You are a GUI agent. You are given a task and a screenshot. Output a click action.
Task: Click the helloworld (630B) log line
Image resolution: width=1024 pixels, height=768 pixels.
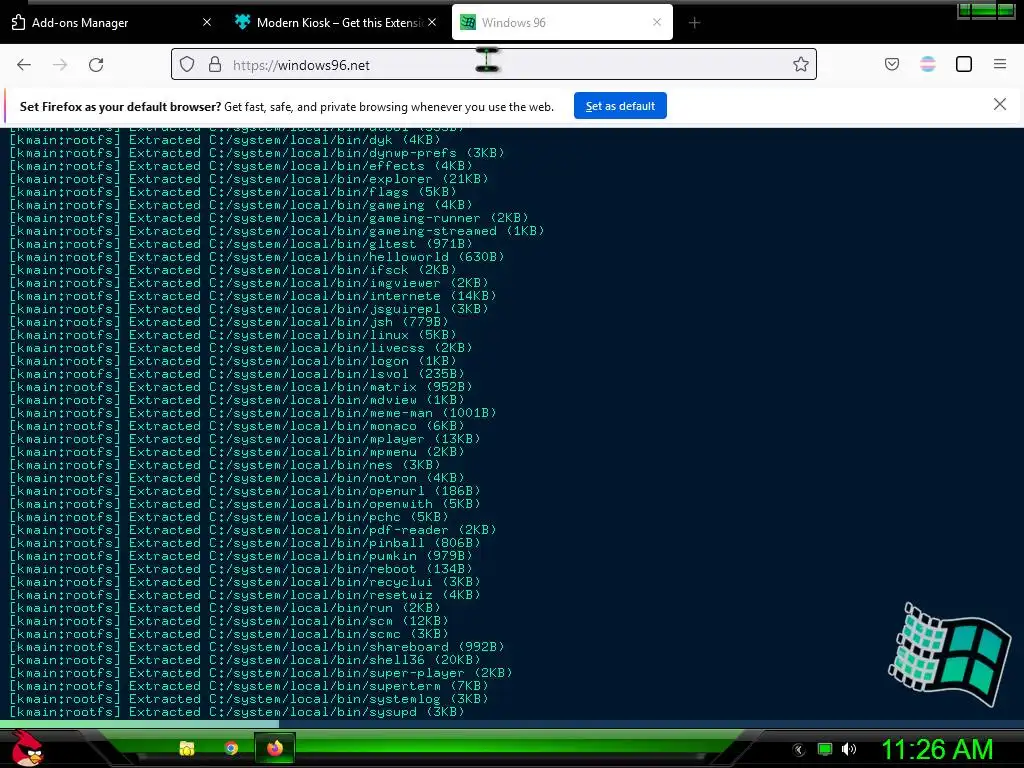pyautogui.click(x=257, y=257)
